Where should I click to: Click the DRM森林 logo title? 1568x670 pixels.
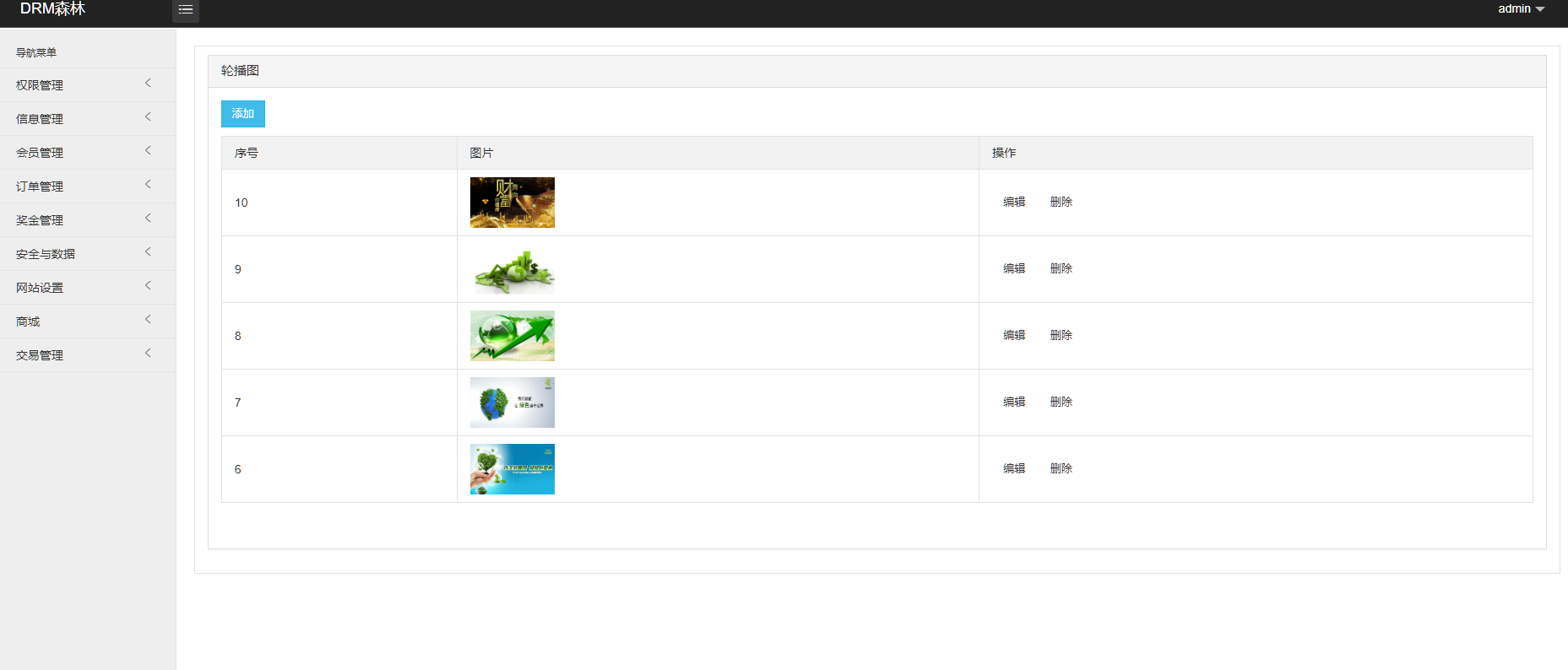point(52,9)
